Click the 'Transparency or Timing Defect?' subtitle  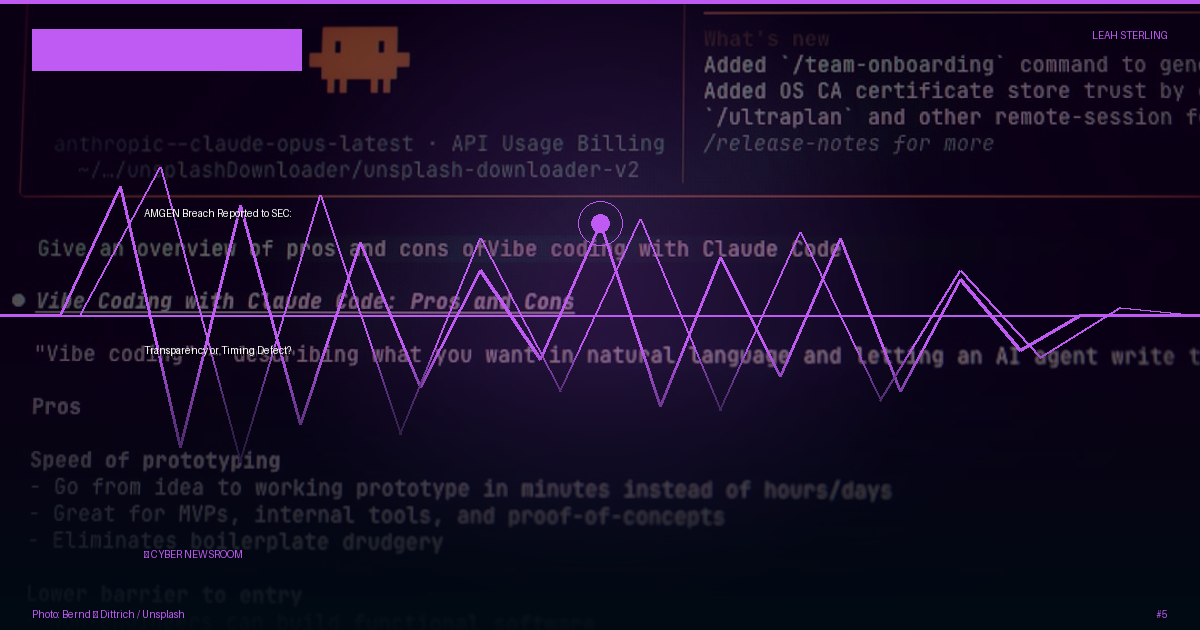[218, 350]
